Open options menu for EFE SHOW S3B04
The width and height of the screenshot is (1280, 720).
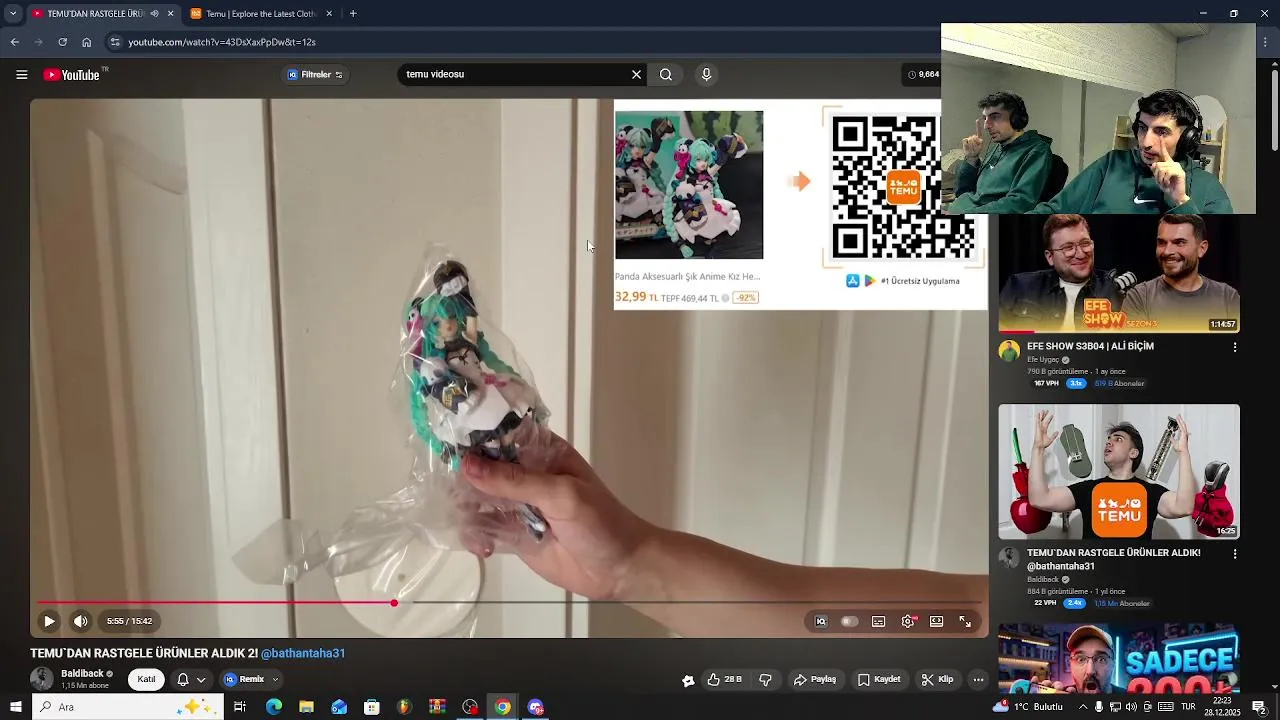pyautogui.click(x=1234, y=347)
